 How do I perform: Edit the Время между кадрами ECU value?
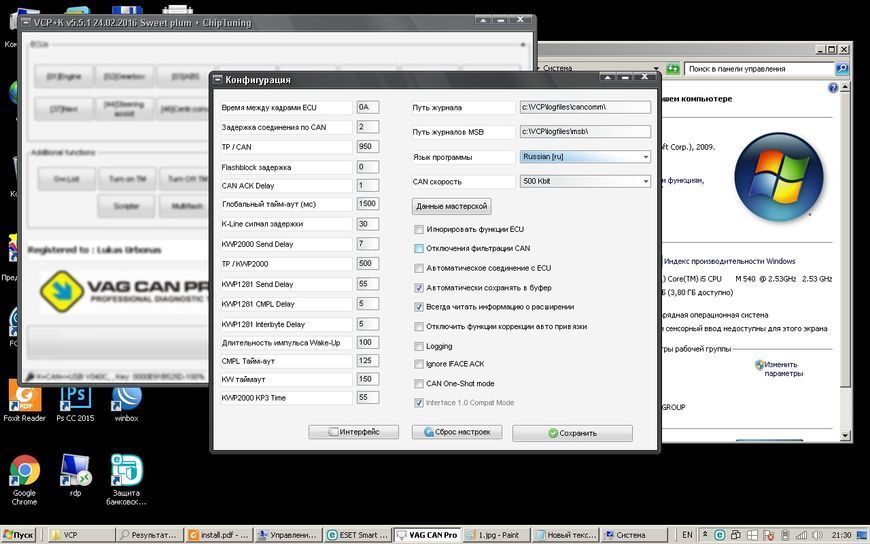tap(367, 107)
